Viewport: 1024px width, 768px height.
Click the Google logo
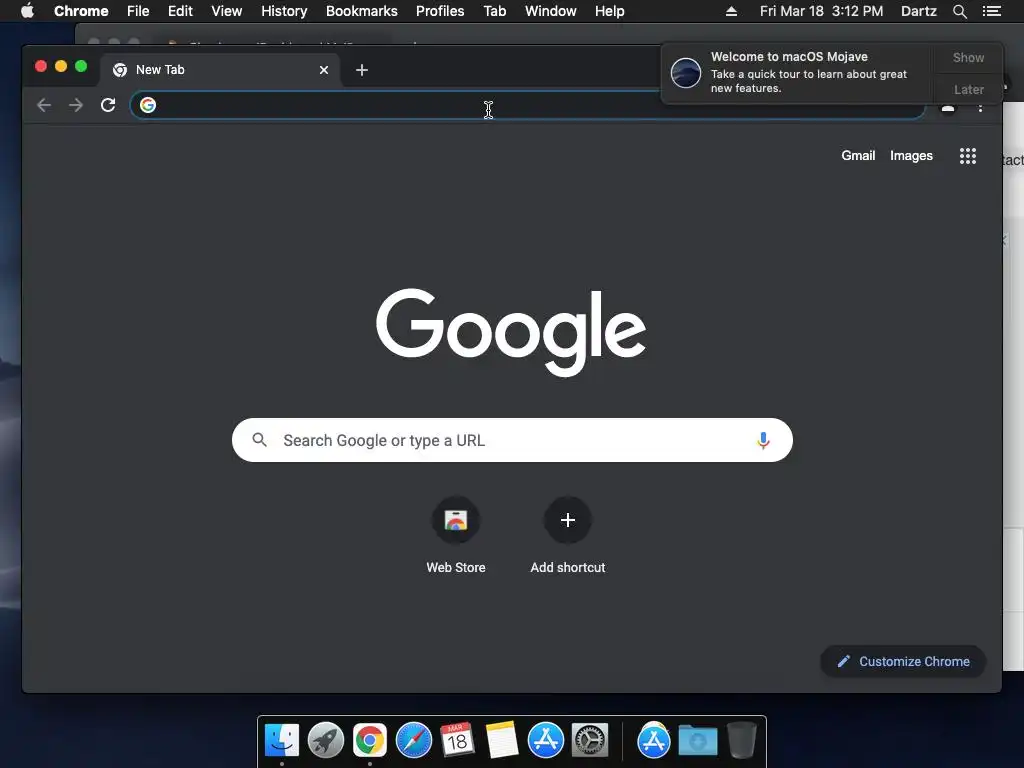tap(511, 332)
